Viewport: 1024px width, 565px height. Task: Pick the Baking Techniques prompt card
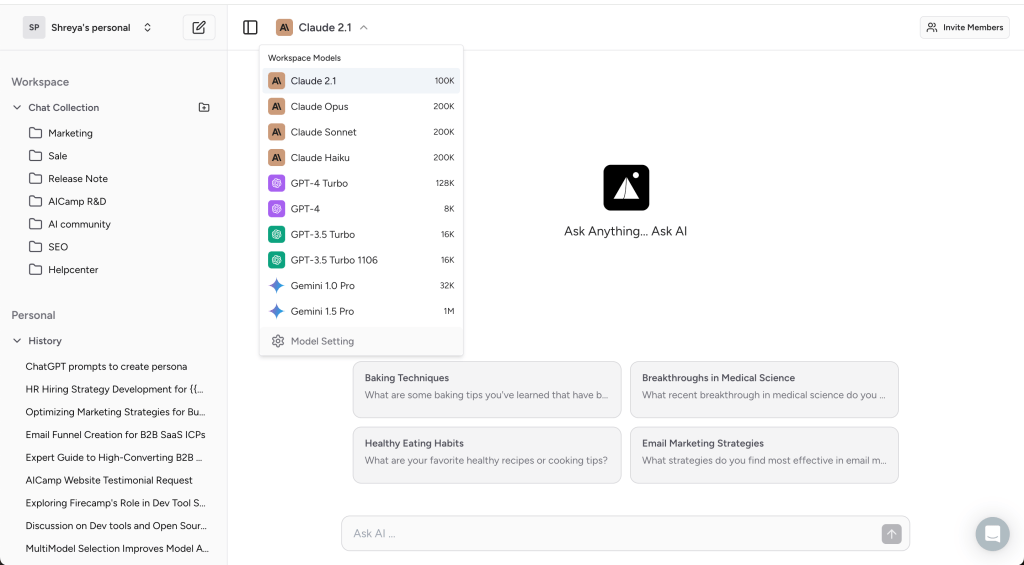click(487, 389)
